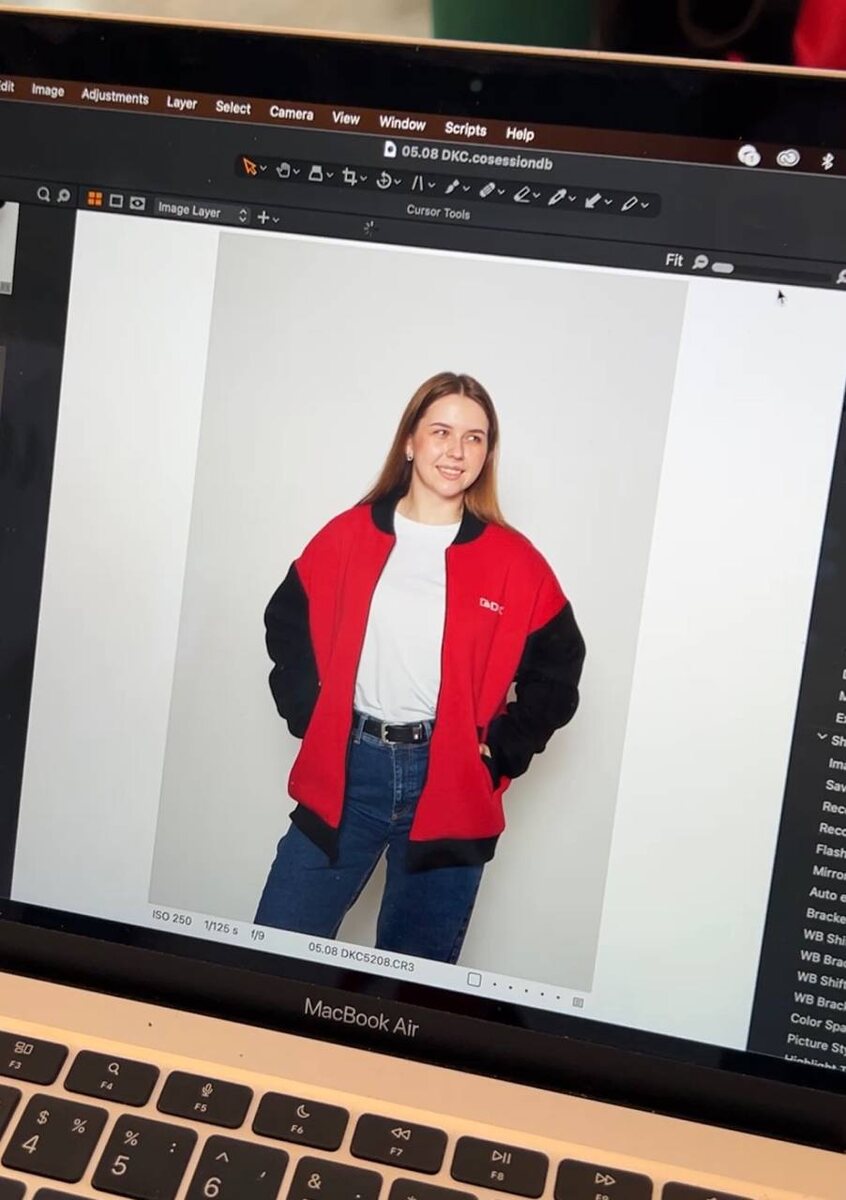Click small icon right of rating dots
Screen dimensions: 846x1200
click(577, 1001)
